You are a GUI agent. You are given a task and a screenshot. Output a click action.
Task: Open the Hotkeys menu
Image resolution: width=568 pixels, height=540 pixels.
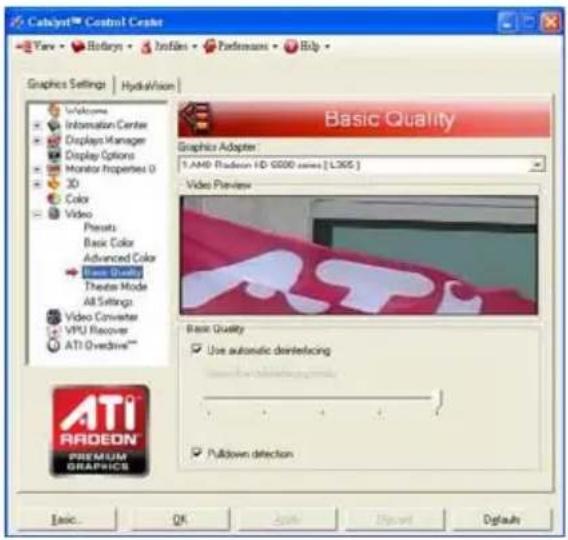tap(102, 46)
